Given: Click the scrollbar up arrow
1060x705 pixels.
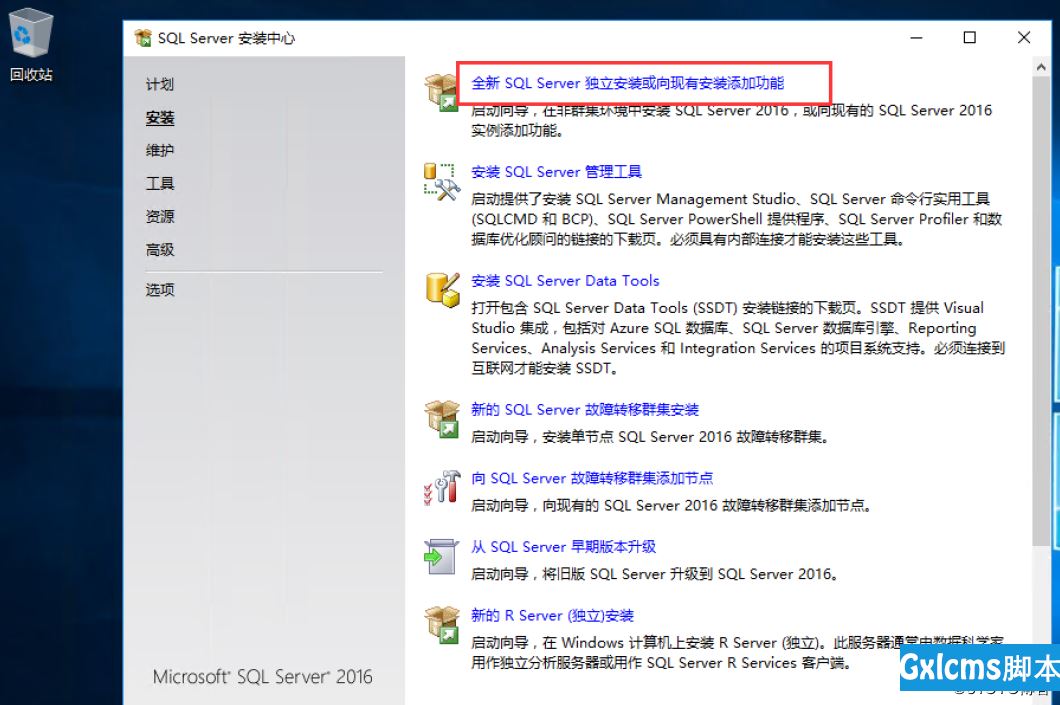Looking at the screenshot, I should (1041, 67).
